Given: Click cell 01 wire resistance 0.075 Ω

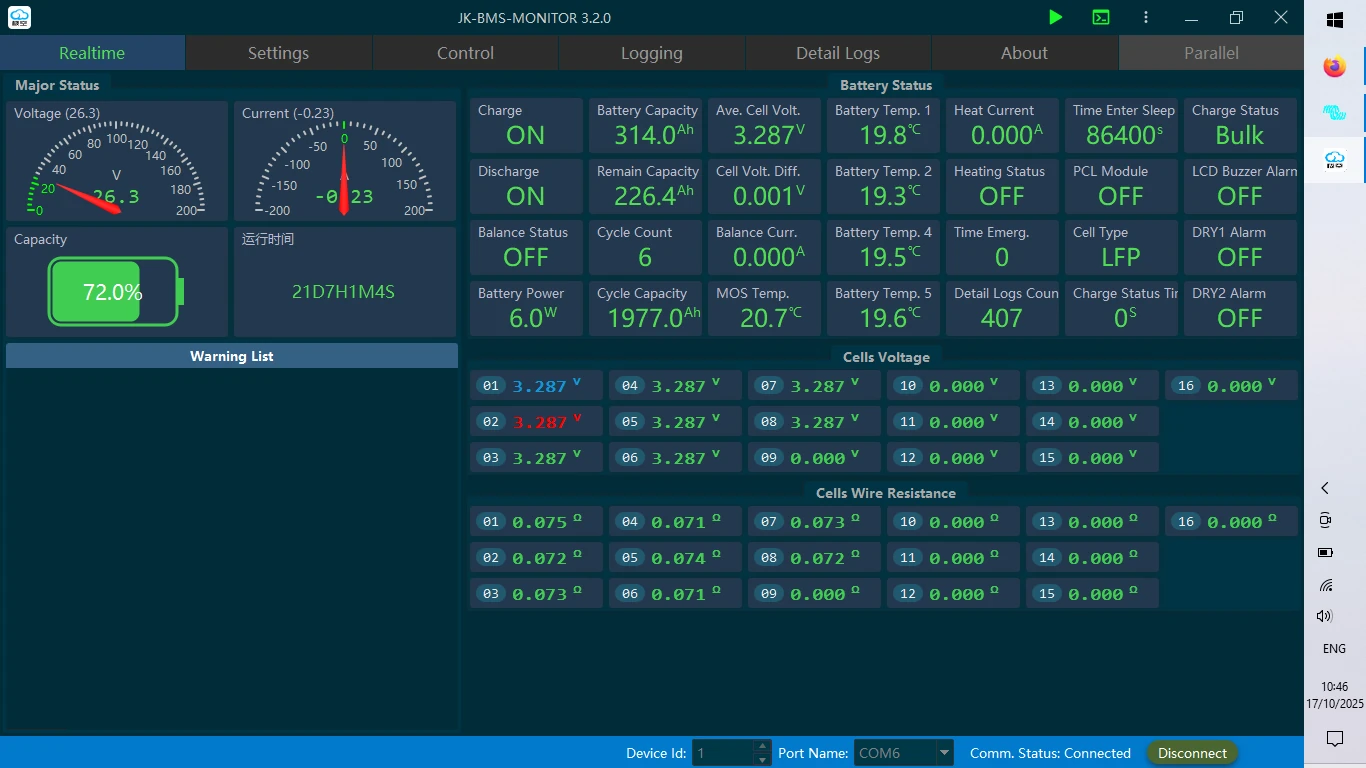Looking at the screenshot, I should point(546,522).
